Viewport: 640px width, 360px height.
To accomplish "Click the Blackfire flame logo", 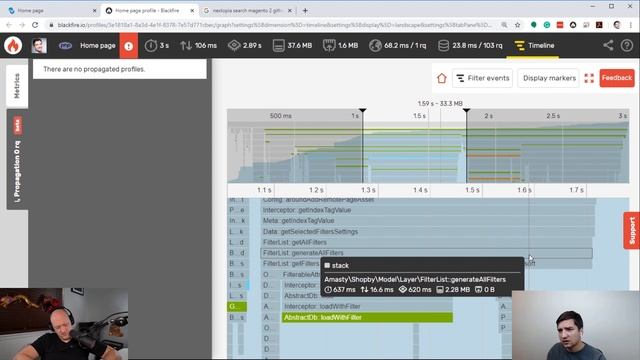I will click(x=13, y=45).
